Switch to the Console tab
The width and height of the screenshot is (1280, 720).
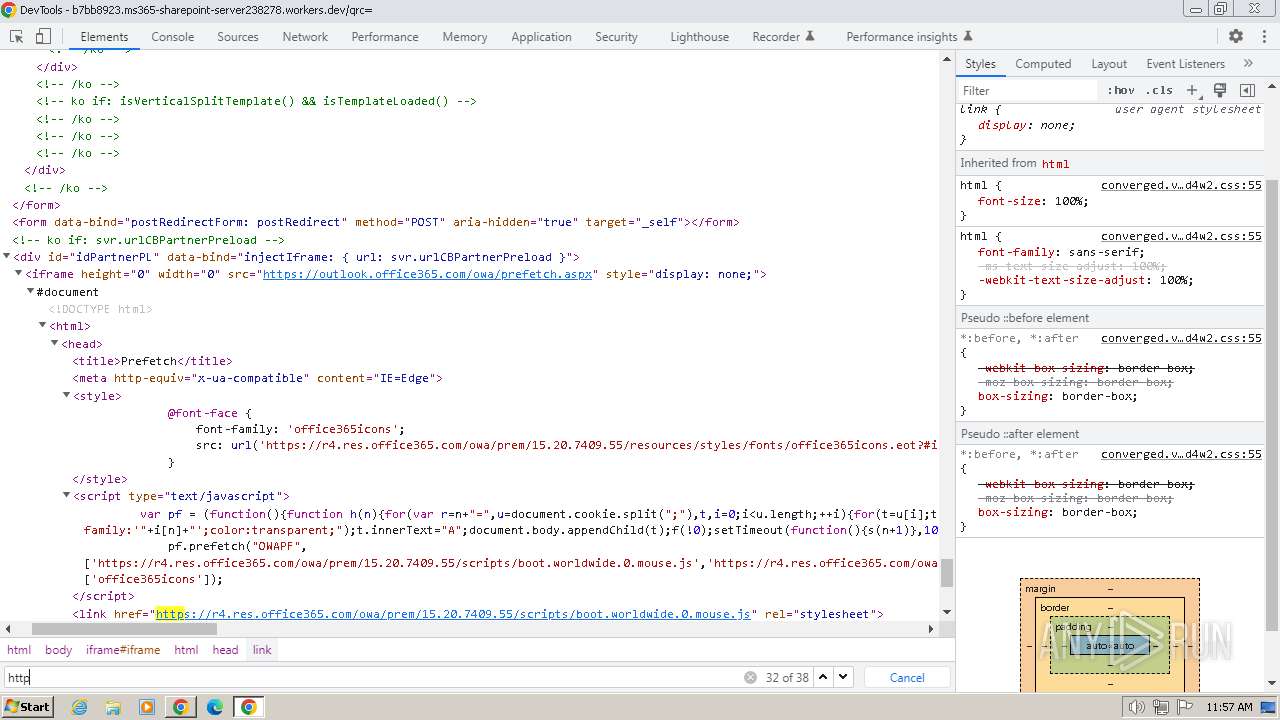coord(173,36)
